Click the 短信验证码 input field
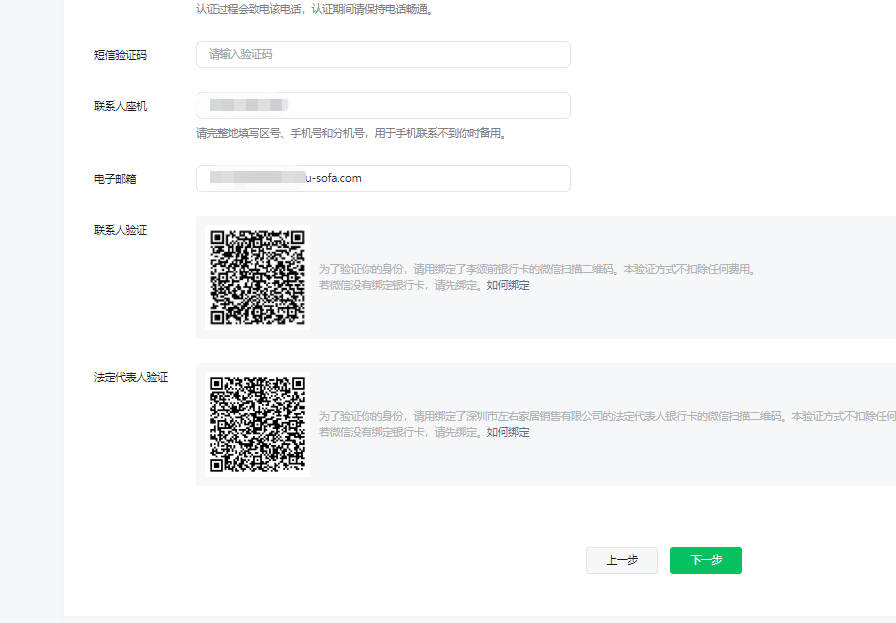The height and width of the screenshot is (623, 896). (x=383, y=54)
